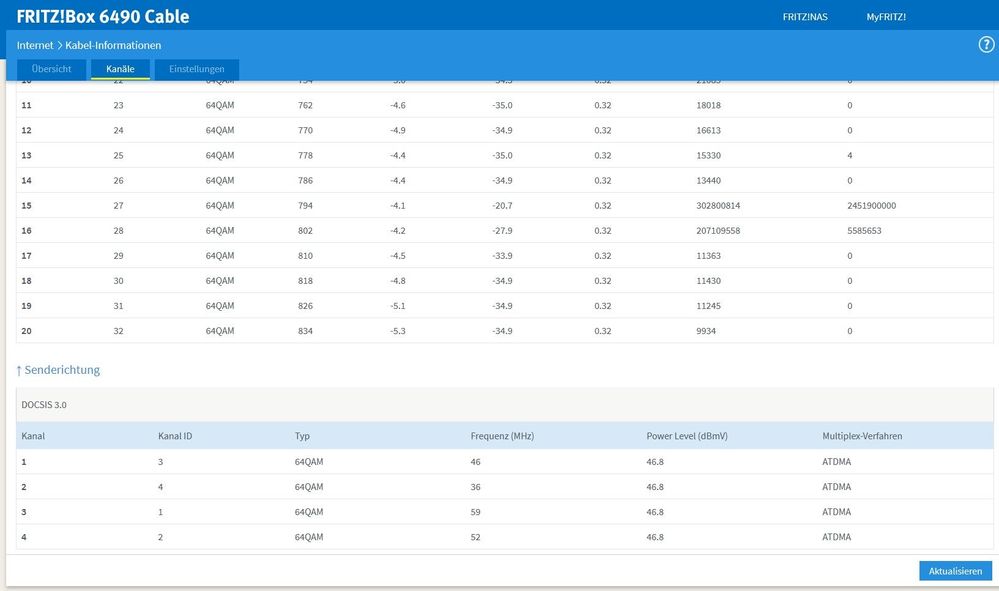
Task: Click upstream frequency 36
Action: 475,487
